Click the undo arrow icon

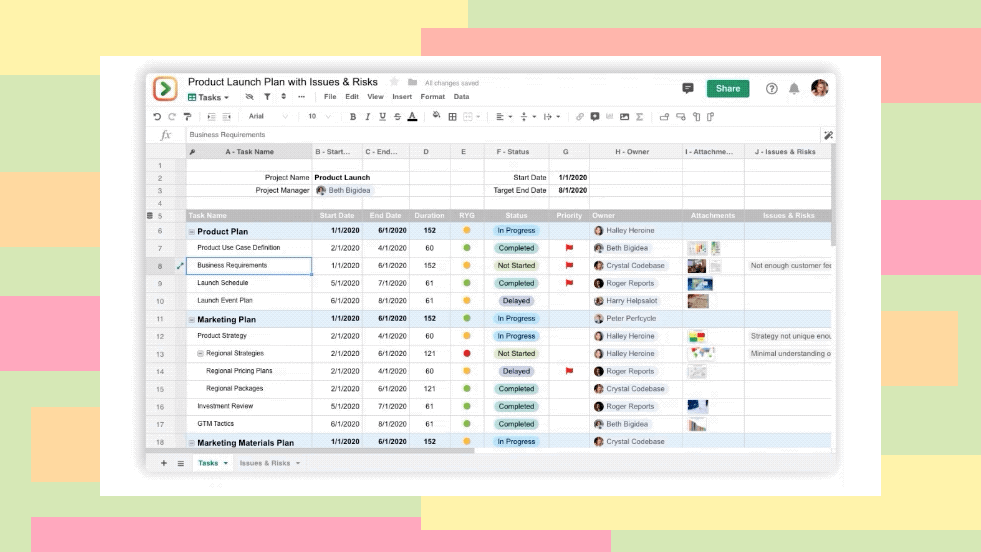point(157,117)
